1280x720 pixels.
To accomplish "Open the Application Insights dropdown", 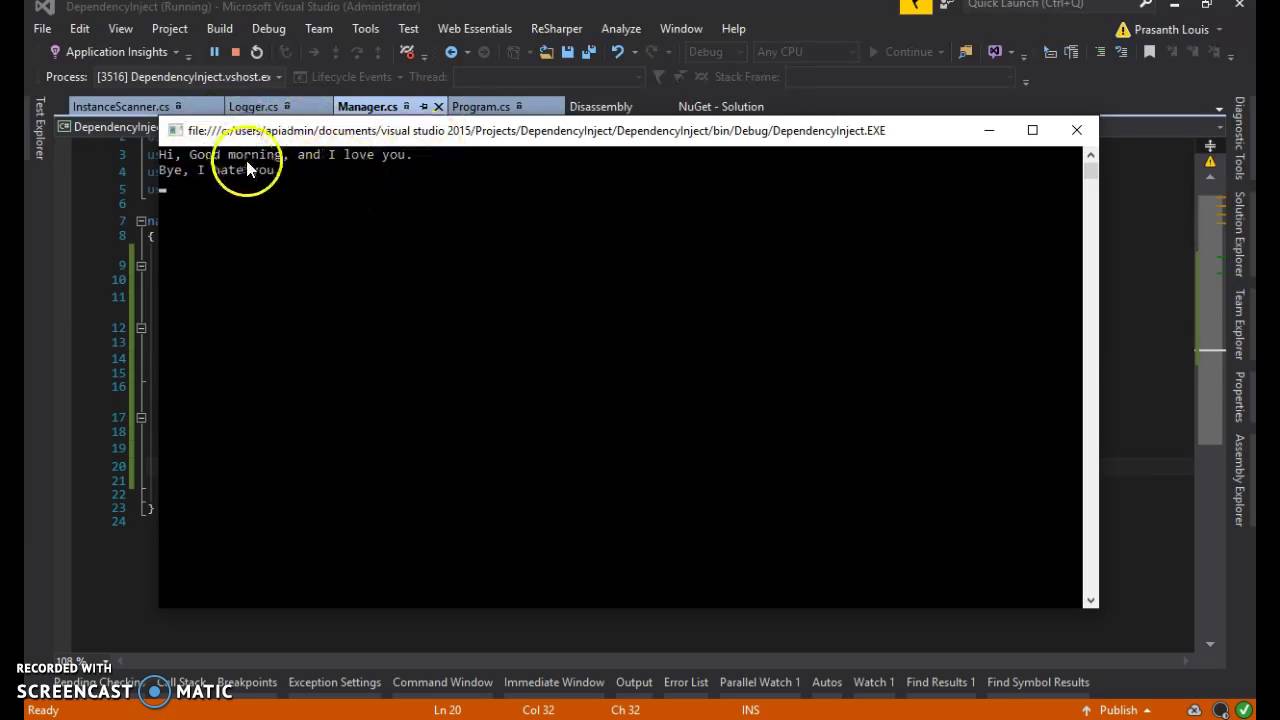I will tap(175, 52).
